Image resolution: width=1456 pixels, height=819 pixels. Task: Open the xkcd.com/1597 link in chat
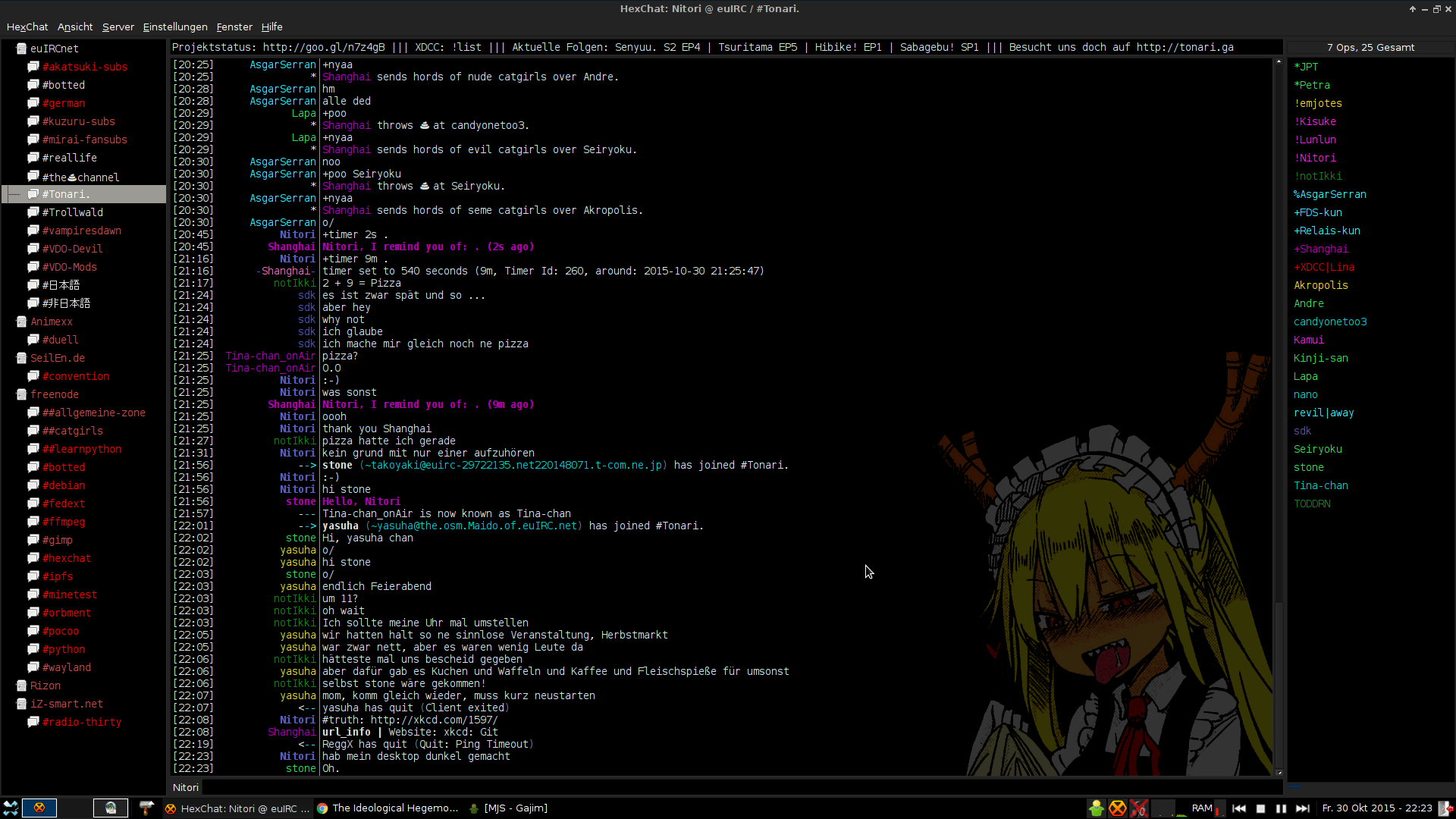434,720
